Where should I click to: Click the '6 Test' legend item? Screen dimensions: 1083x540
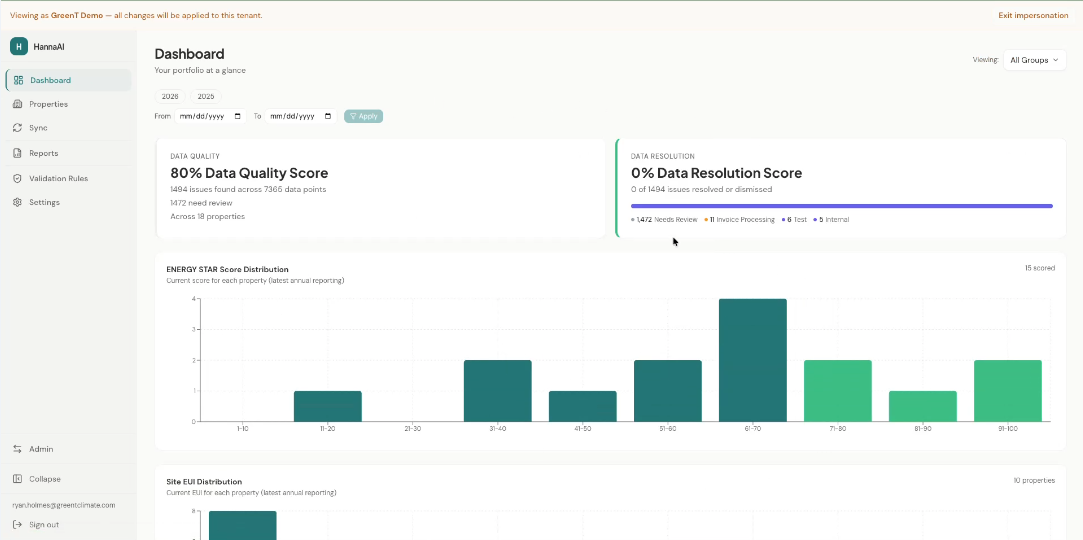pyautogui.click(x=794, y=220)
